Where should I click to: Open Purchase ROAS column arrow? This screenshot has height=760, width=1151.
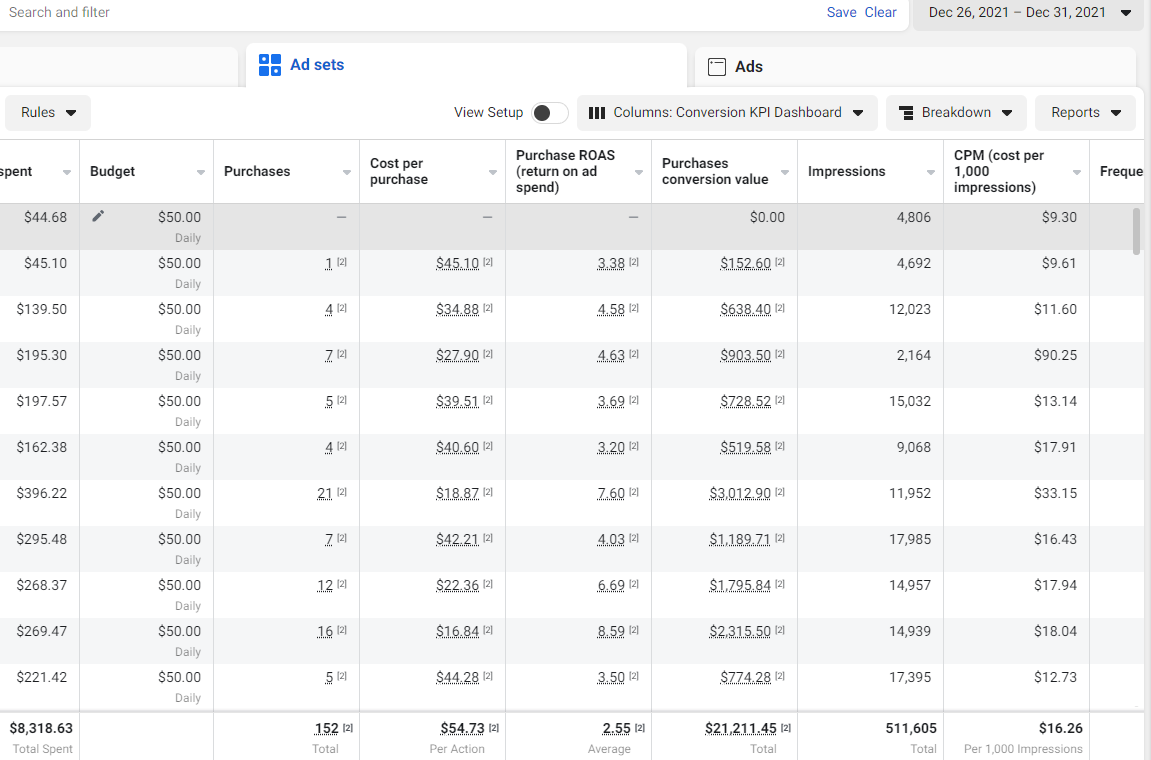tap(639, 173)
